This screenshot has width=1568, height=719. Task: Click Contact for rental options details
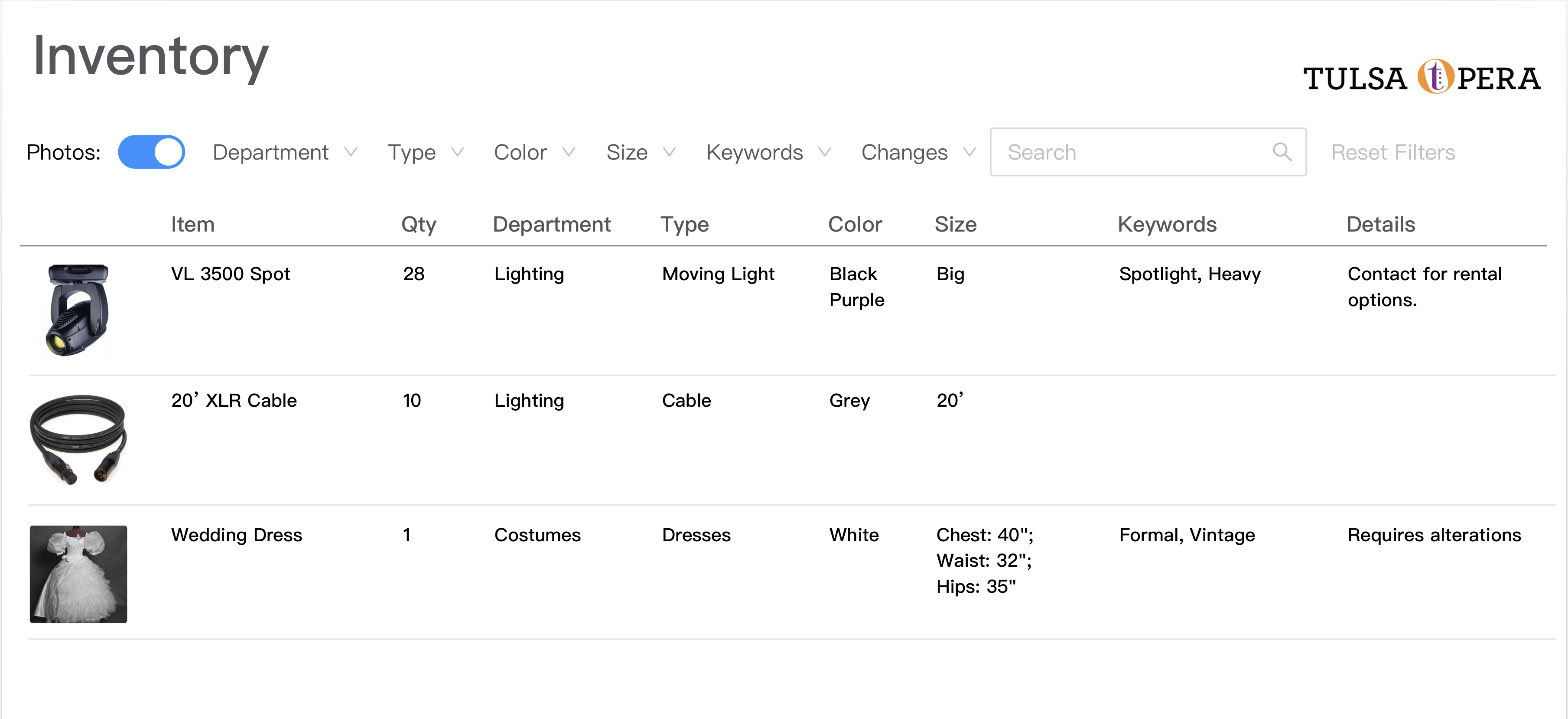1425,287
